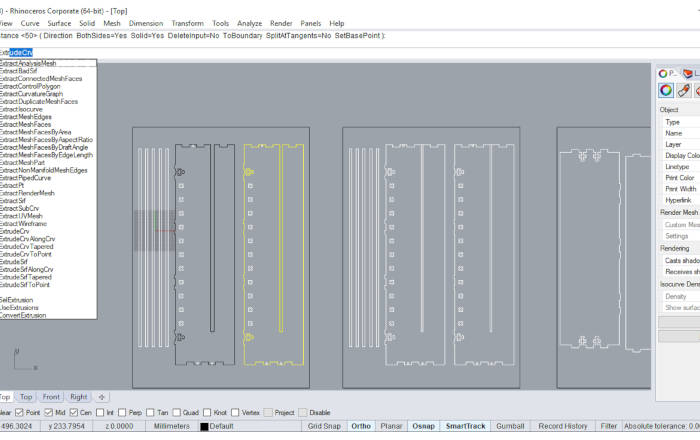Click the SetBasePoint command option

coord(357,36)
